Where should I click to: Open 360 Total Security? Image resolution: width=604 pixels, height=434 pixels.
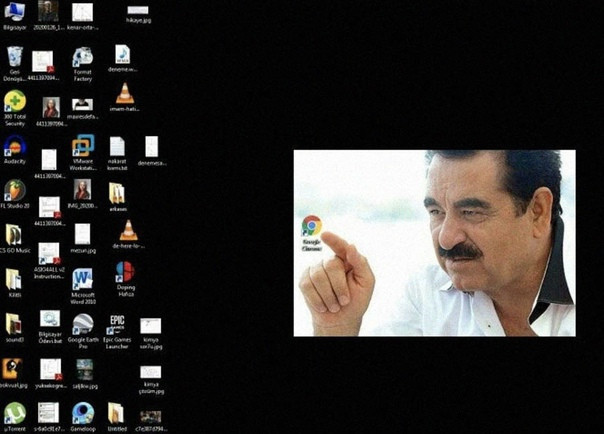[15, 101]
